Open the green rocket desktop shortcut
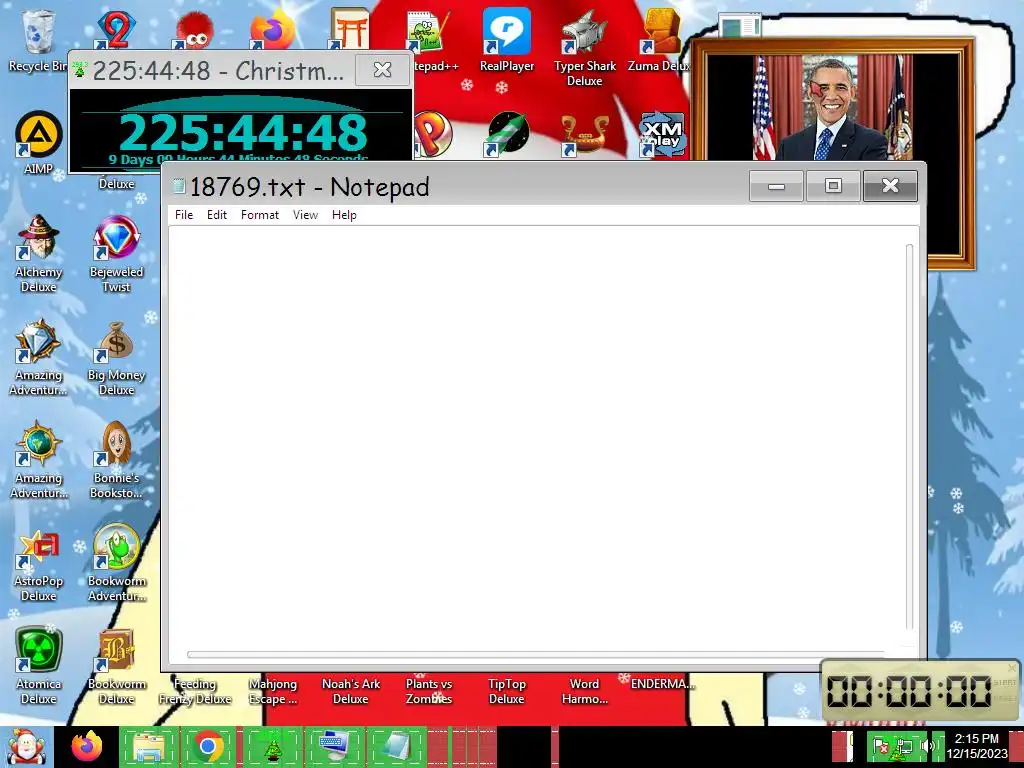The width and height of the screenshot is (1024, 768). coord(507,134)
